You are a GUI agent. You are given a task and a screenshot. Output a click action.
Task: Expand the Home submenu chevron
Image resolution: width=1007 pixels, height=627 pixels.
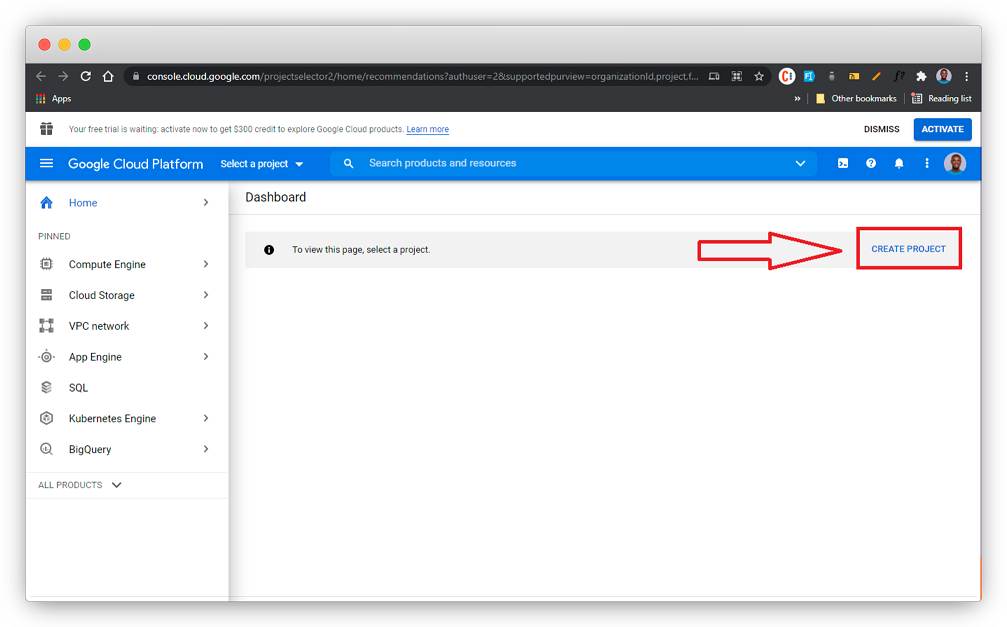[206, 202]
